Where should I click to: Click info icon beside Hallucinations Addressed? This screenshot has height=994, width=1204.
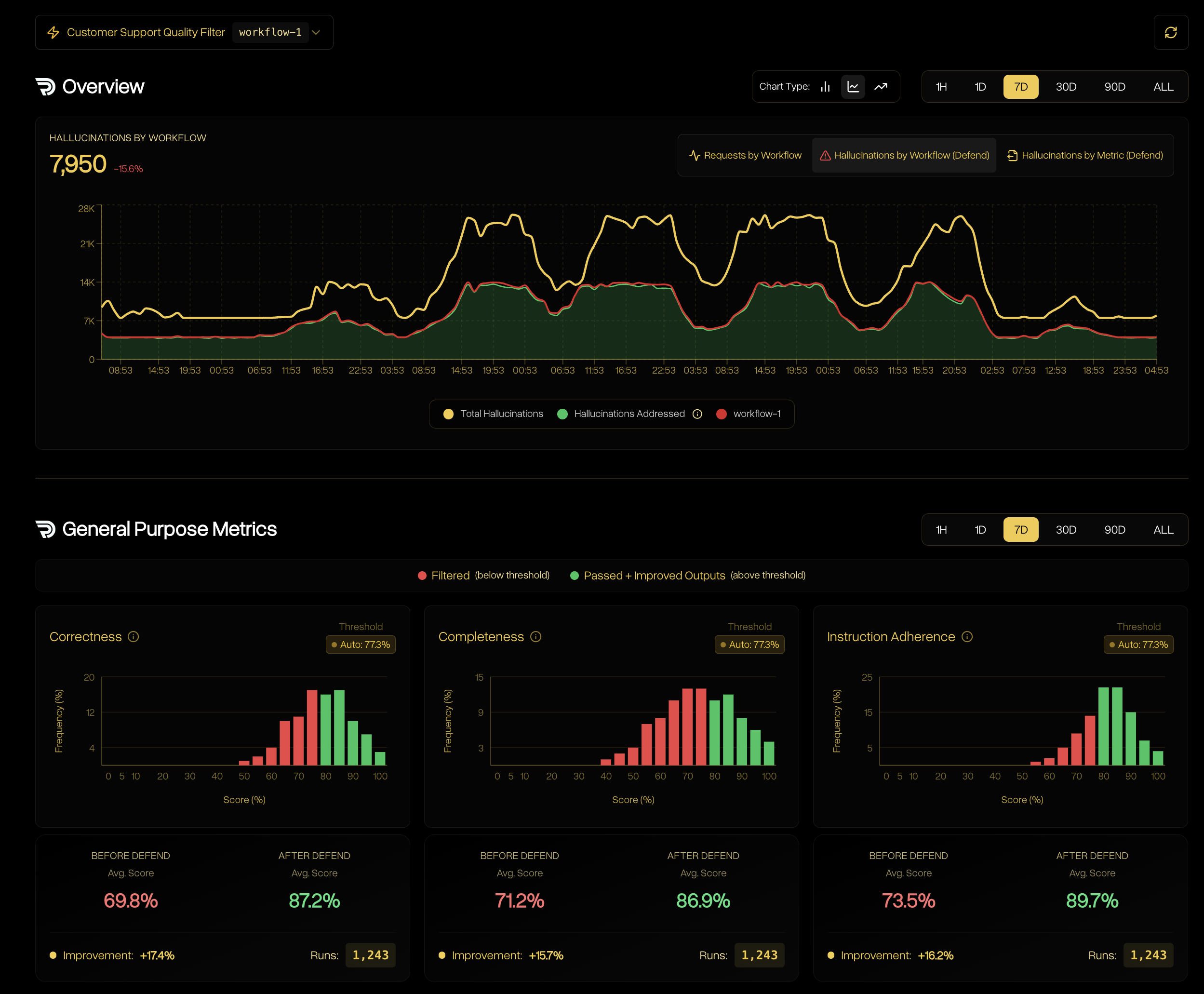pos(697,414)
